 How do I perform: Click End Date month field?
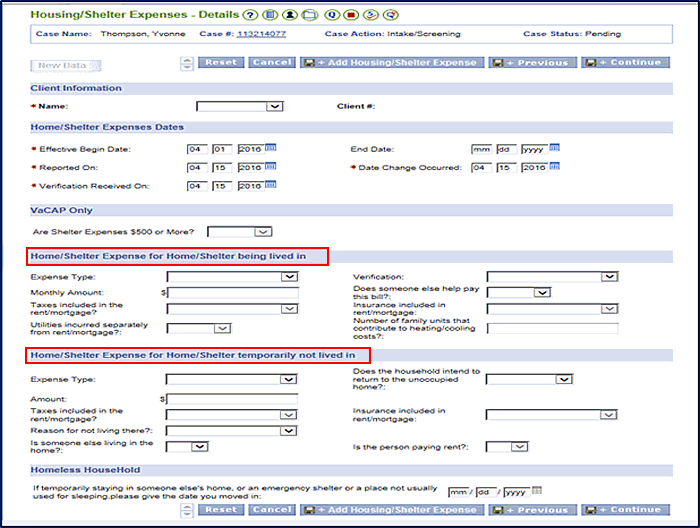click(481, 149)
